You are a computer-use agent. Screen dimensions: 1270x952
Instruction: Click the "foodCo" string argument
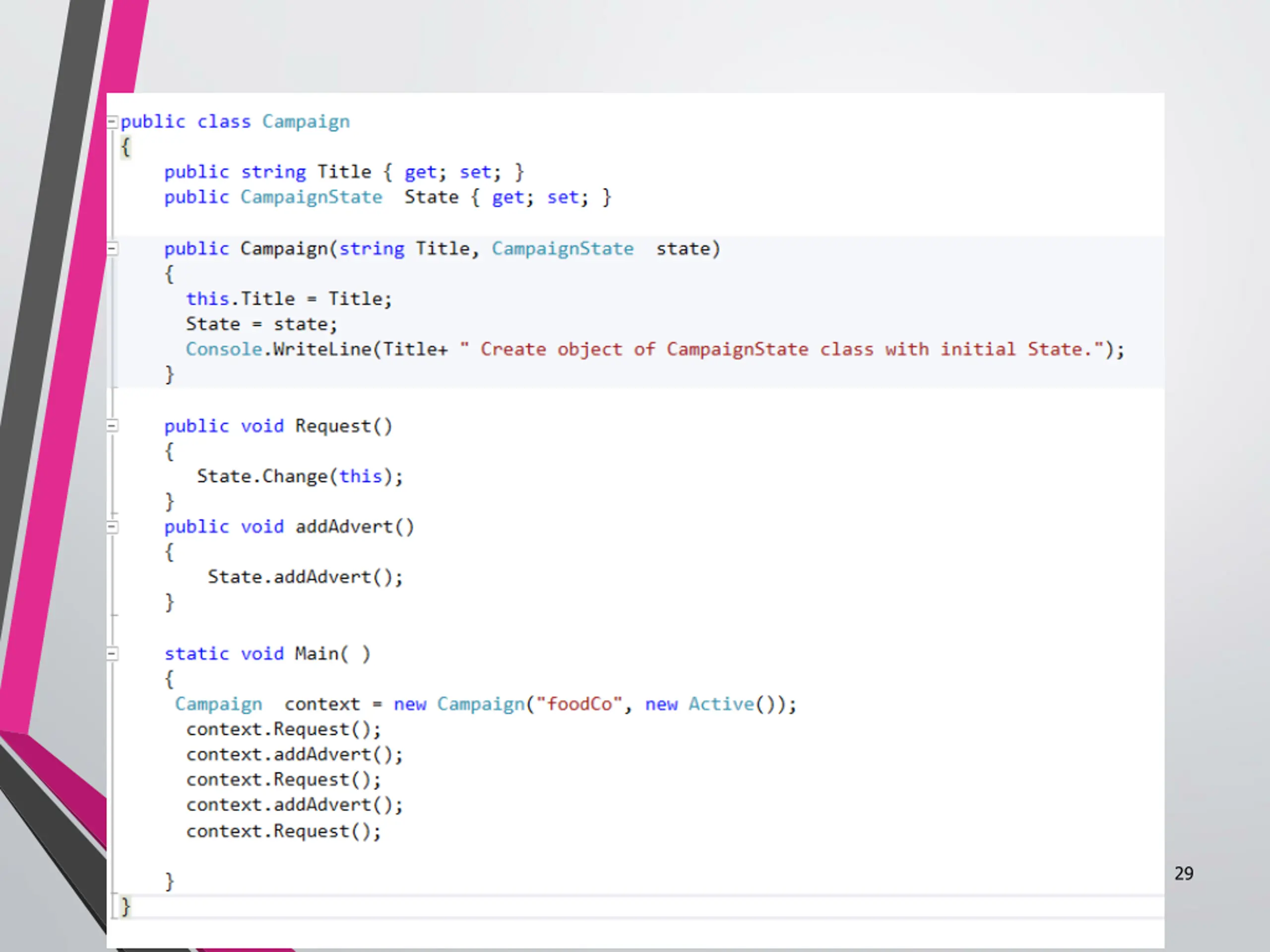[579, 704]
